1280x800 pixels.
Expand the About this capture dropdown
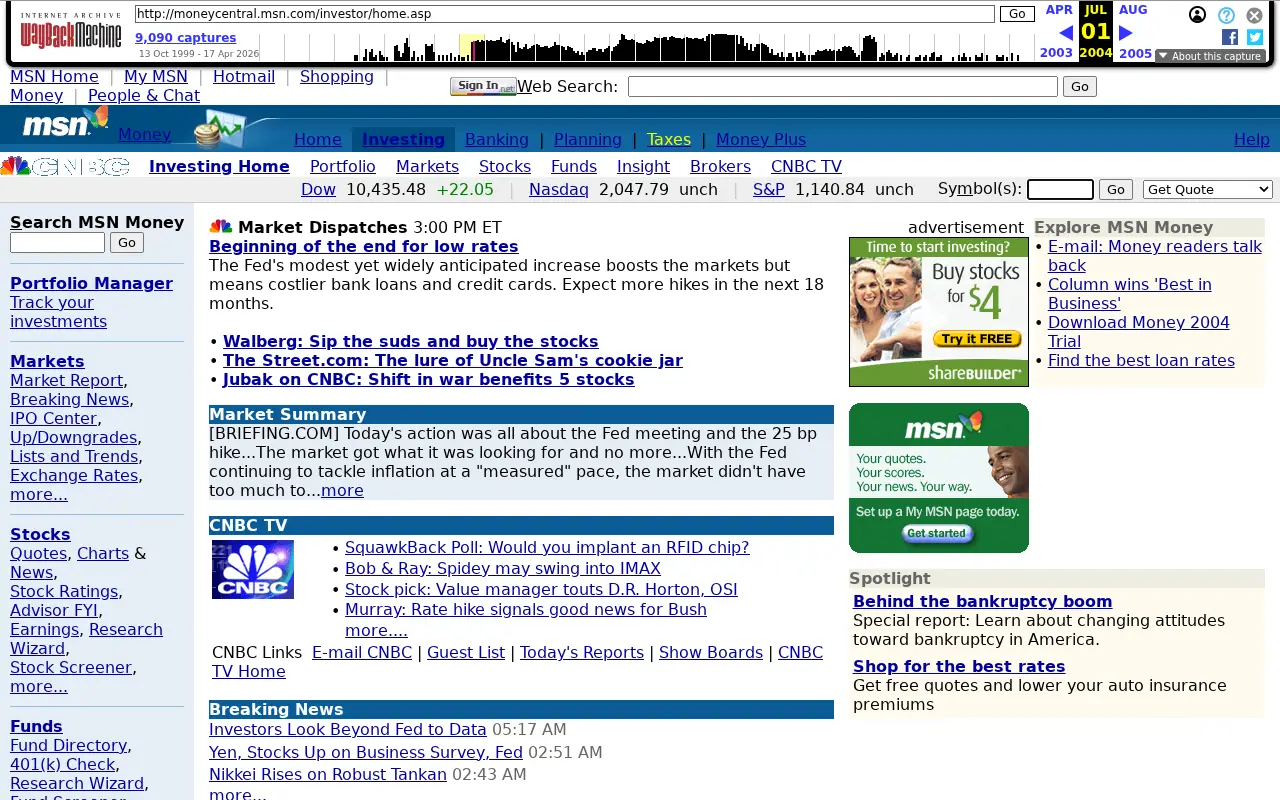1210,56
